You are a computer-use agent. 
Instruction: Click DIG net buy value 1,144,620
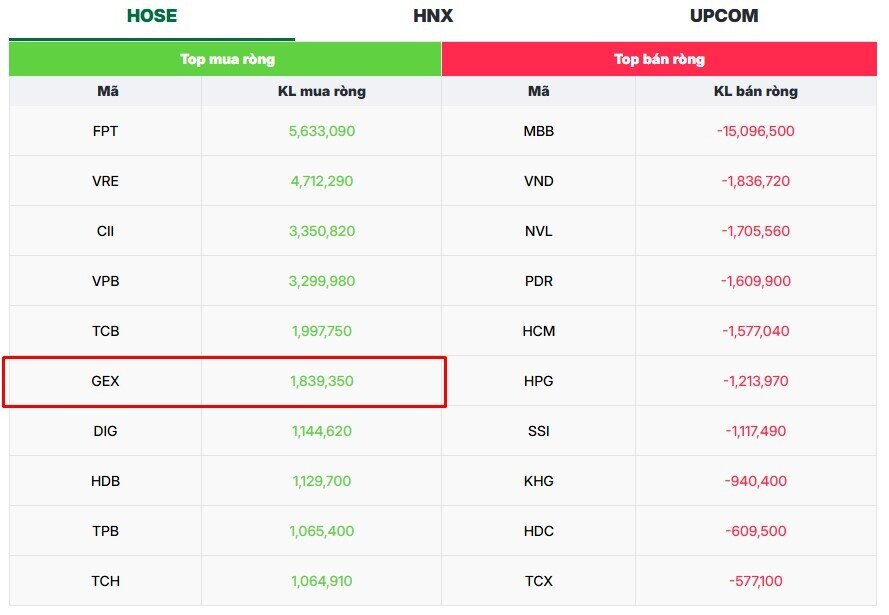coord(321,431)
